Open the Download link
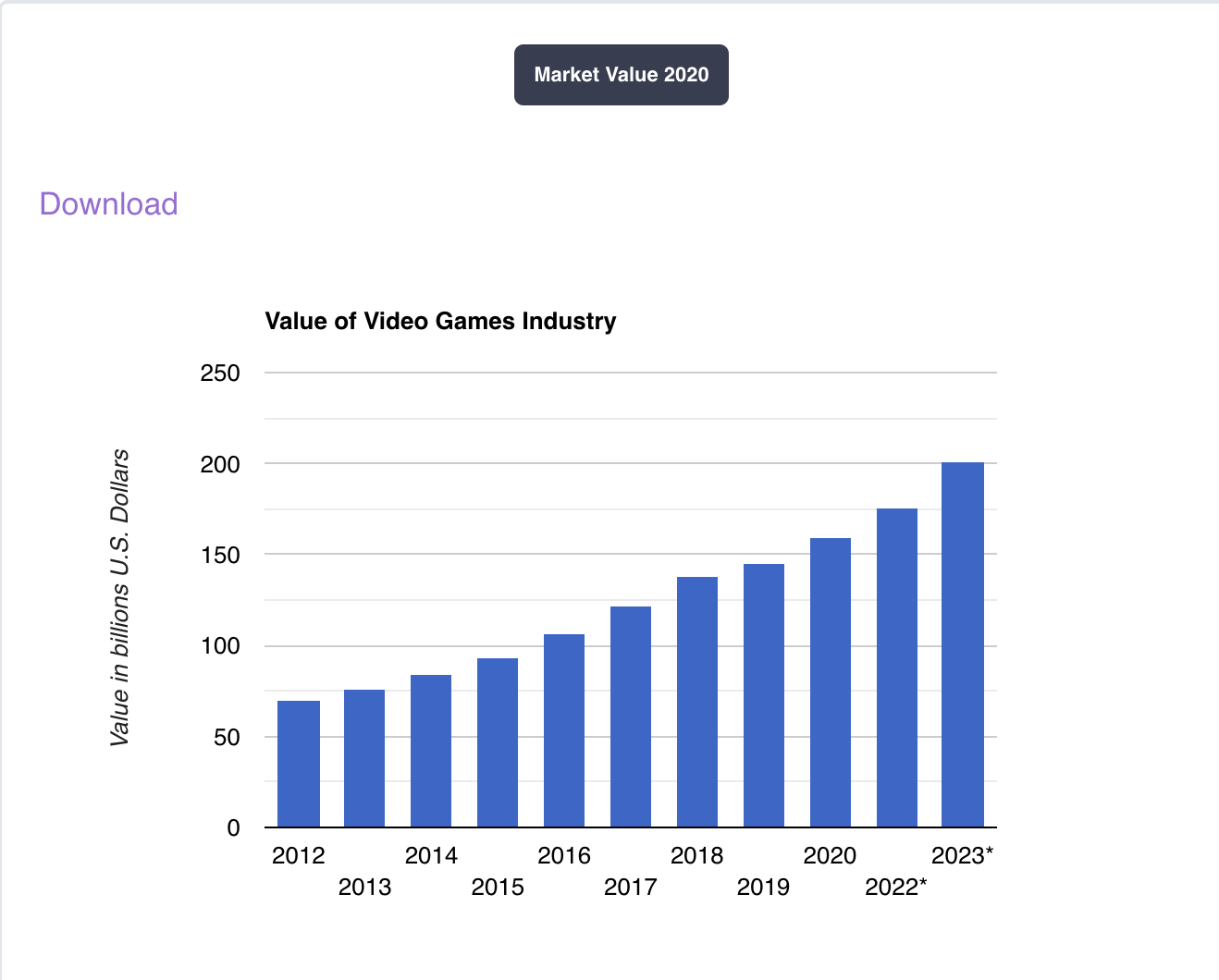This screenshot has height=980, width=1219. click(x=108, y=203)
